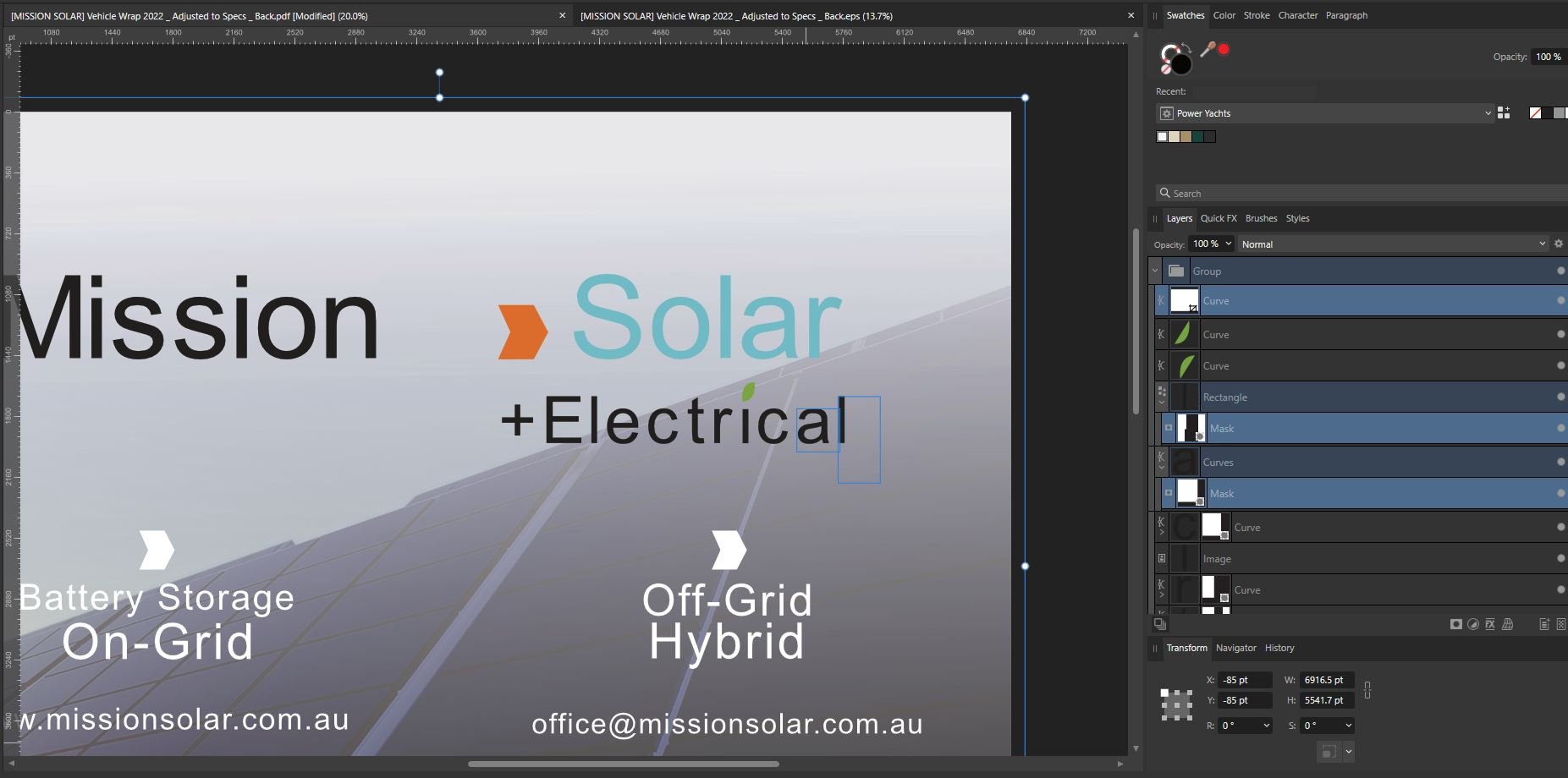Click the Add Layer icon

(1544, 624)
